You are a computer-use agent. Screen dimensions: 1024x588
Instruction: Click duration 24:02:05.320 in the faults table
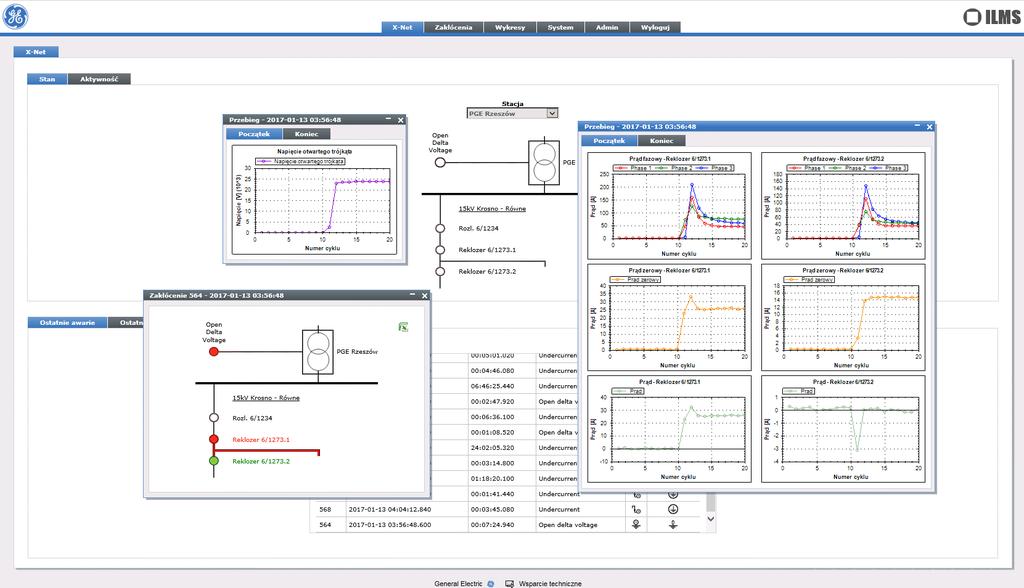click(492, 448)
